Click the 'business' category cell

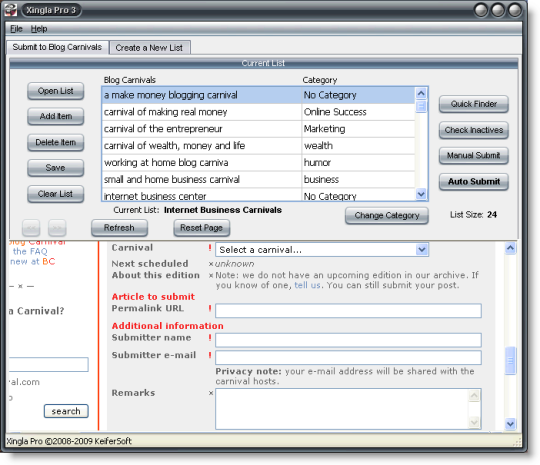click(358, 179)
